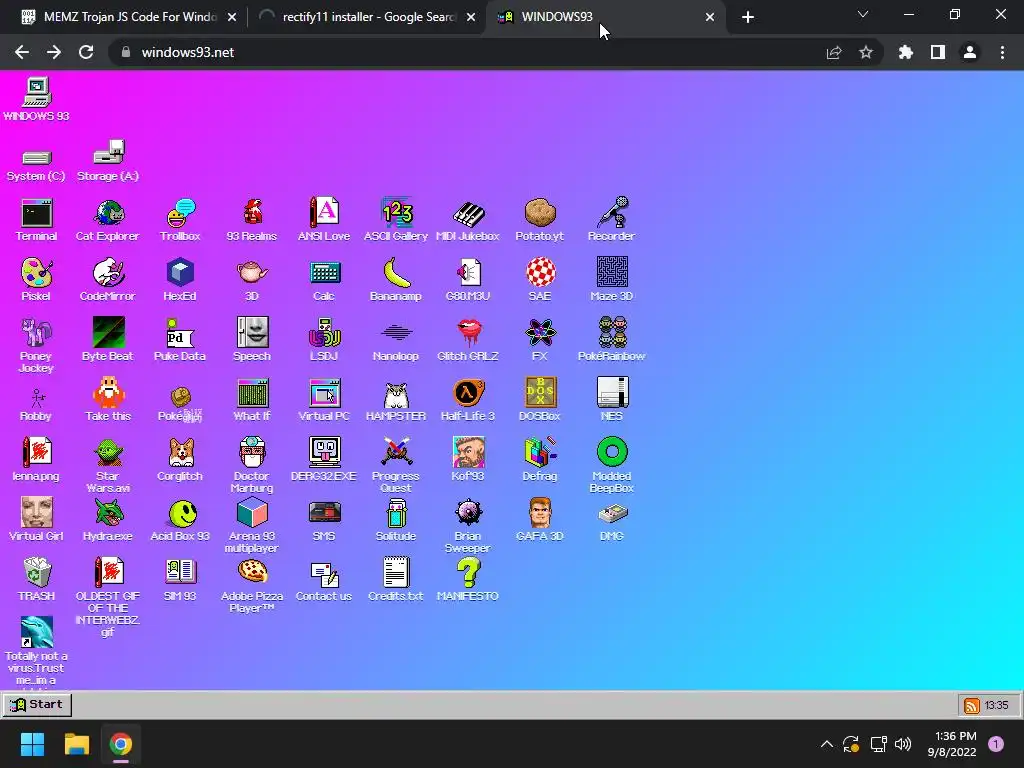Open PokéRainbow icon

coord(611,340)
